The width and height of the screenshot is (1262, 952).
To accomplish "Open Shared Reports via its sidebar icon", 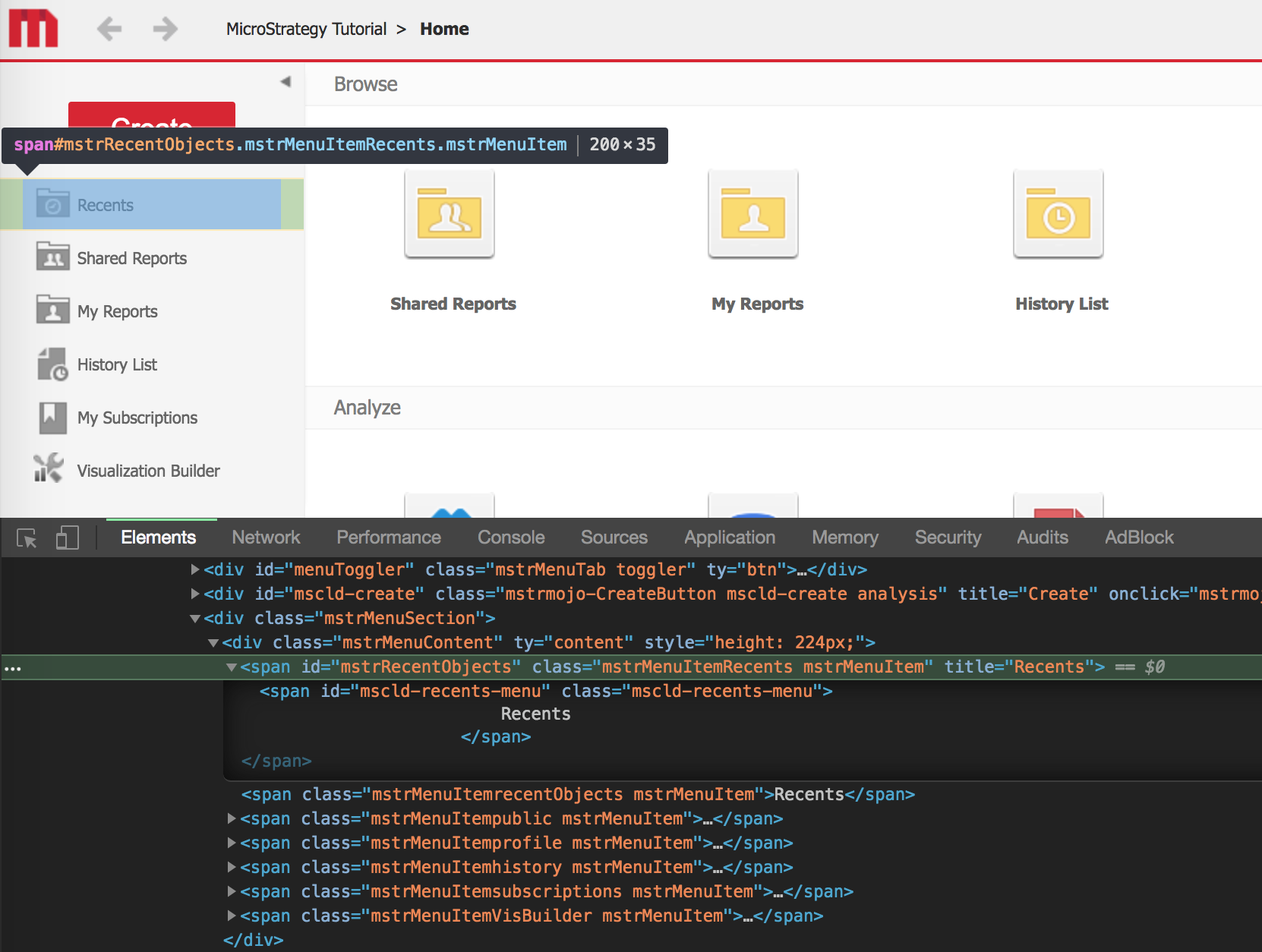I will 51,257.
